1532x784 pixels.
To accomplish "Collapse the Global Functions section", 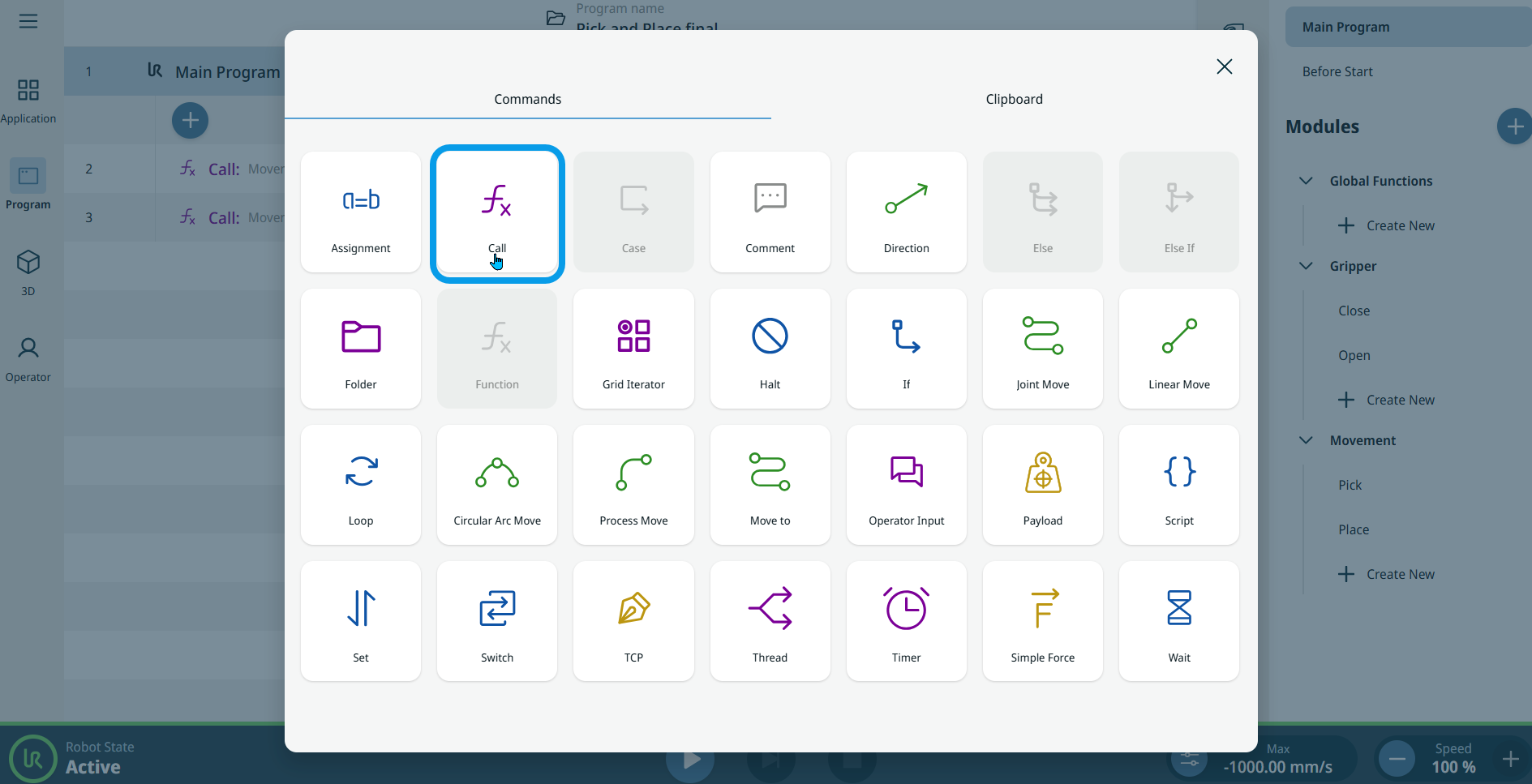I will coord(1306,181).
